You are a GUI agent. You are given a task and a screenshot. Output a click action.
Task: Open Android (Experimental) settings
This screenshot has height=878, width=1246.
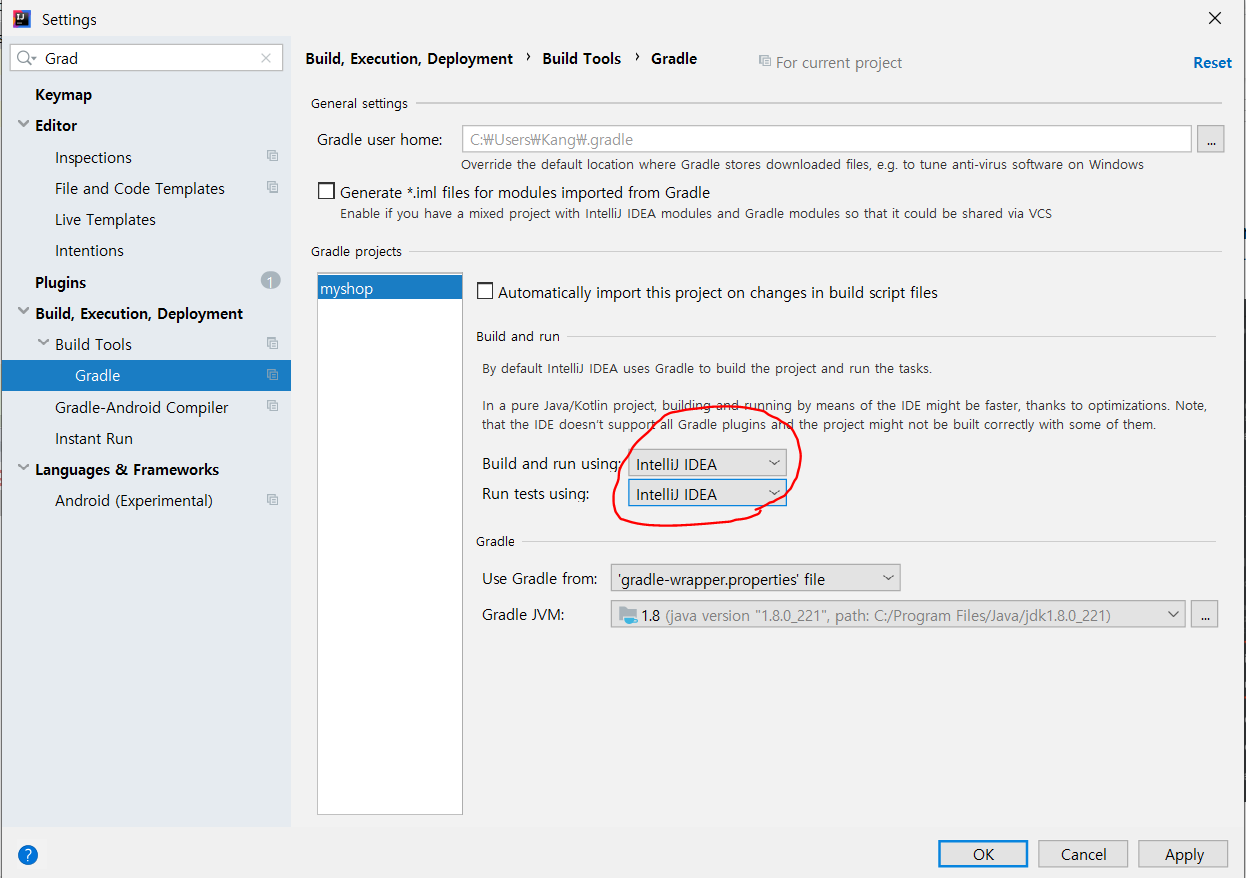point(134,500)
